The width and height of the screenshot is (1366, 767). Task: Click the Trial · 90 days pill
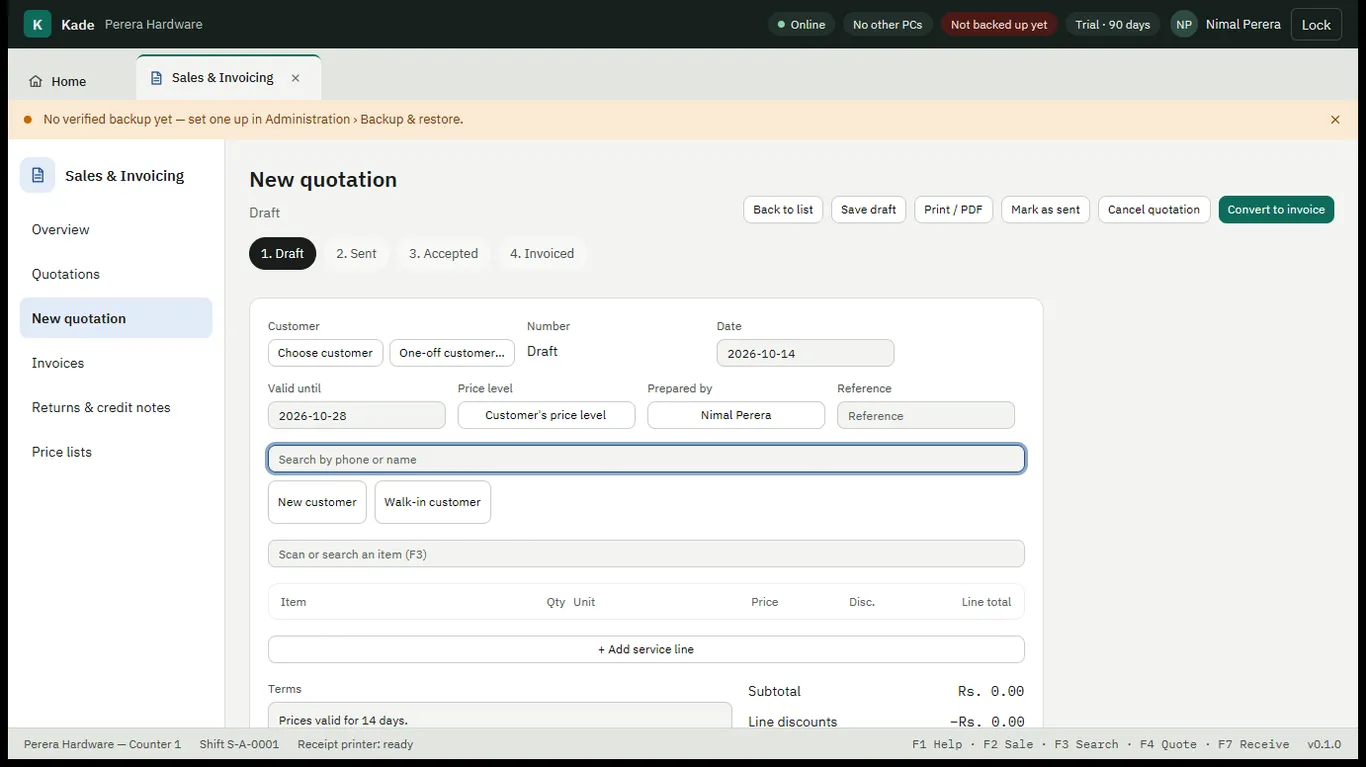[1112, 24]
